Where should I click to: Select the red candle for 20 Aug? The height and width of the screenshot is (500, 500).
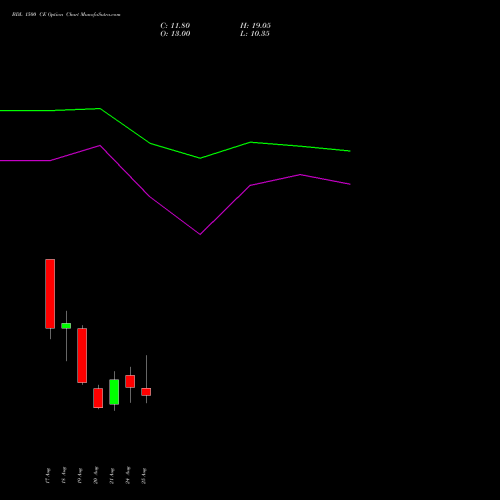[98, 398]
